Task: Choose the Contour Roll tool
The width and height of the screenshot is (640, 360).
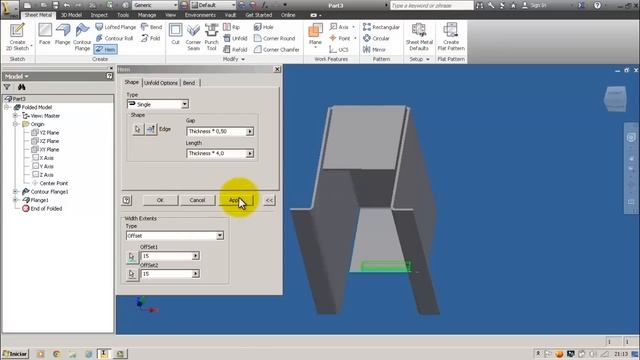Action: (x=114, y=38)
